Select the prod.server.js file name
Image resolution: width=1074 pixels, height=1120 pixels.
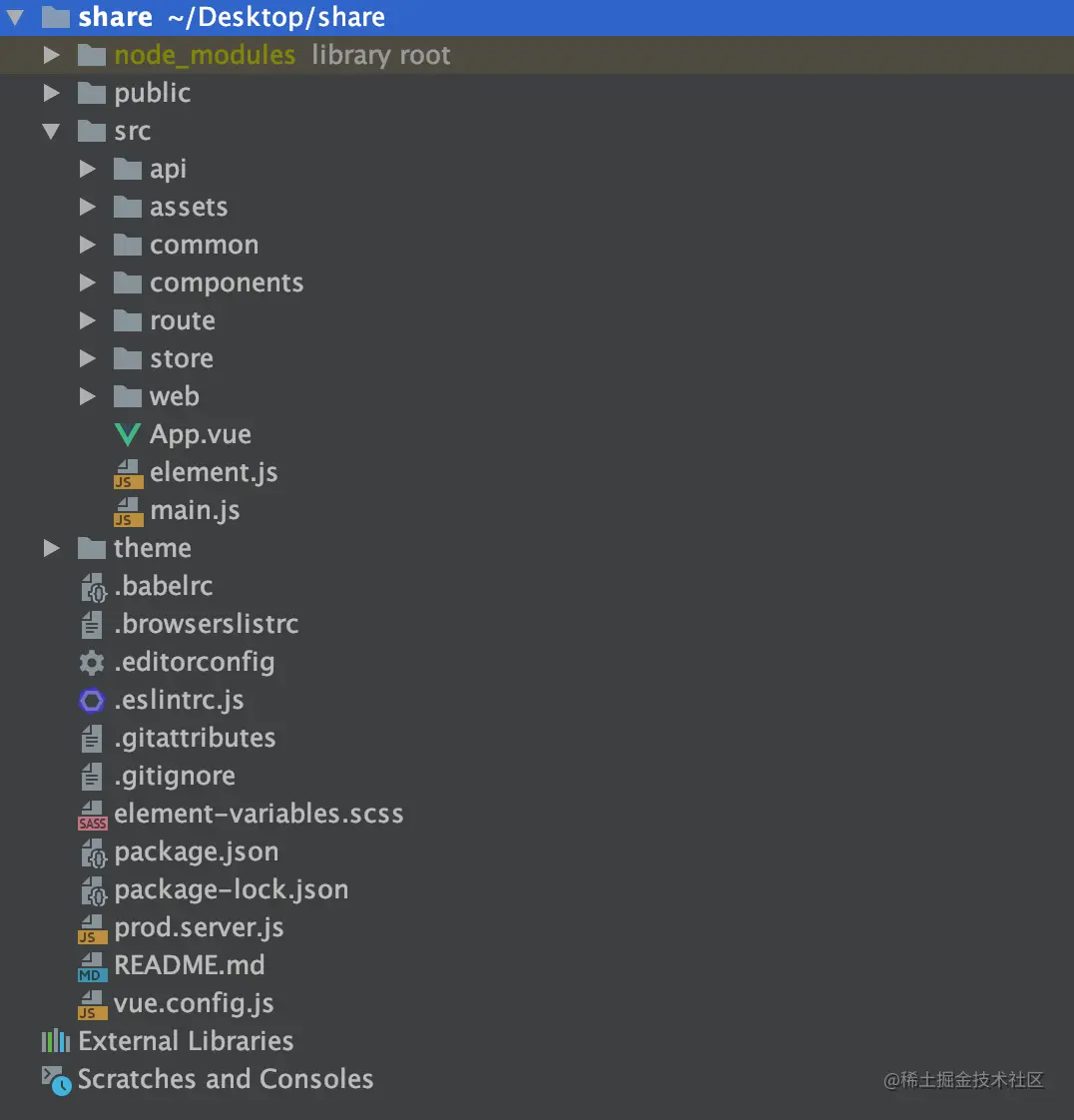click(x=200, y=927)
